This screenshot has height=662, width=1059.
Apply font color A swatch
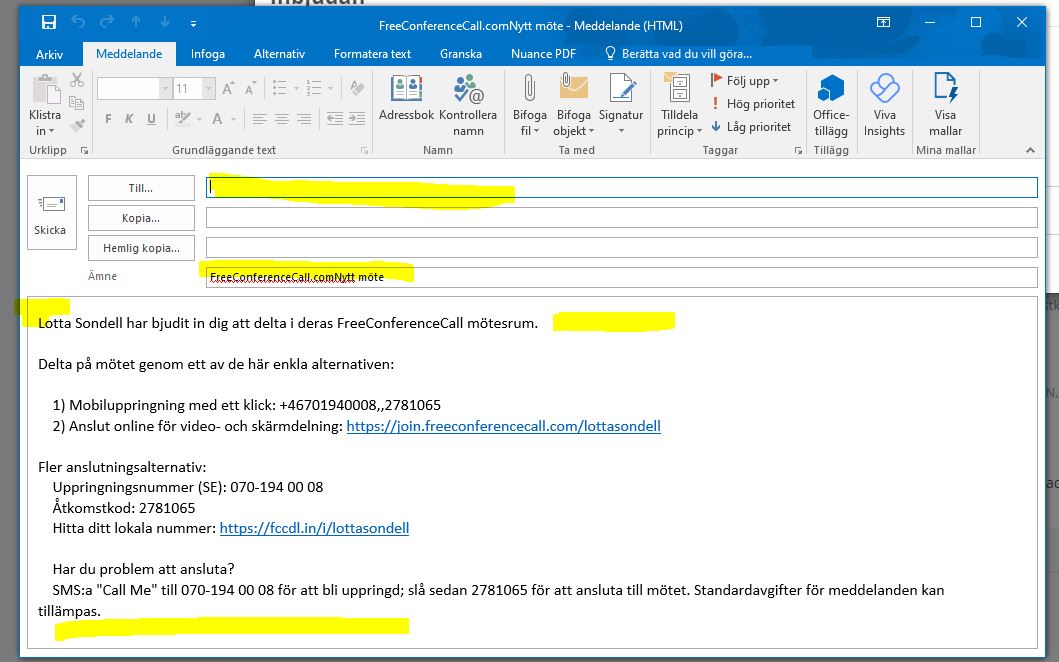pos(217,119)
